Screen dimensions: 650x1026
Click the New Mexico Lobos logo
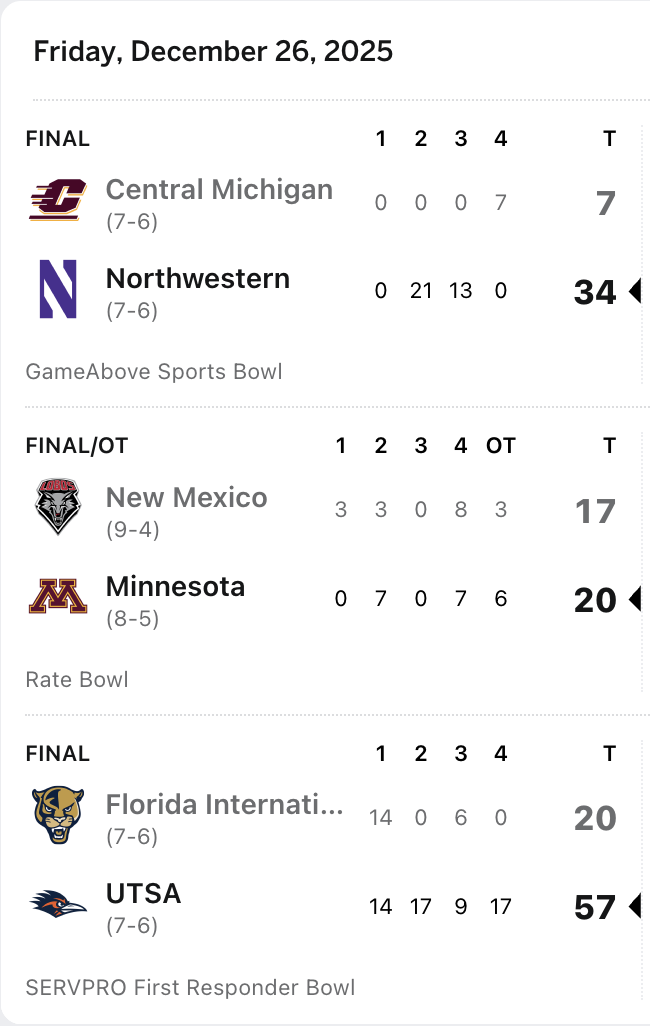click(58, 507)
